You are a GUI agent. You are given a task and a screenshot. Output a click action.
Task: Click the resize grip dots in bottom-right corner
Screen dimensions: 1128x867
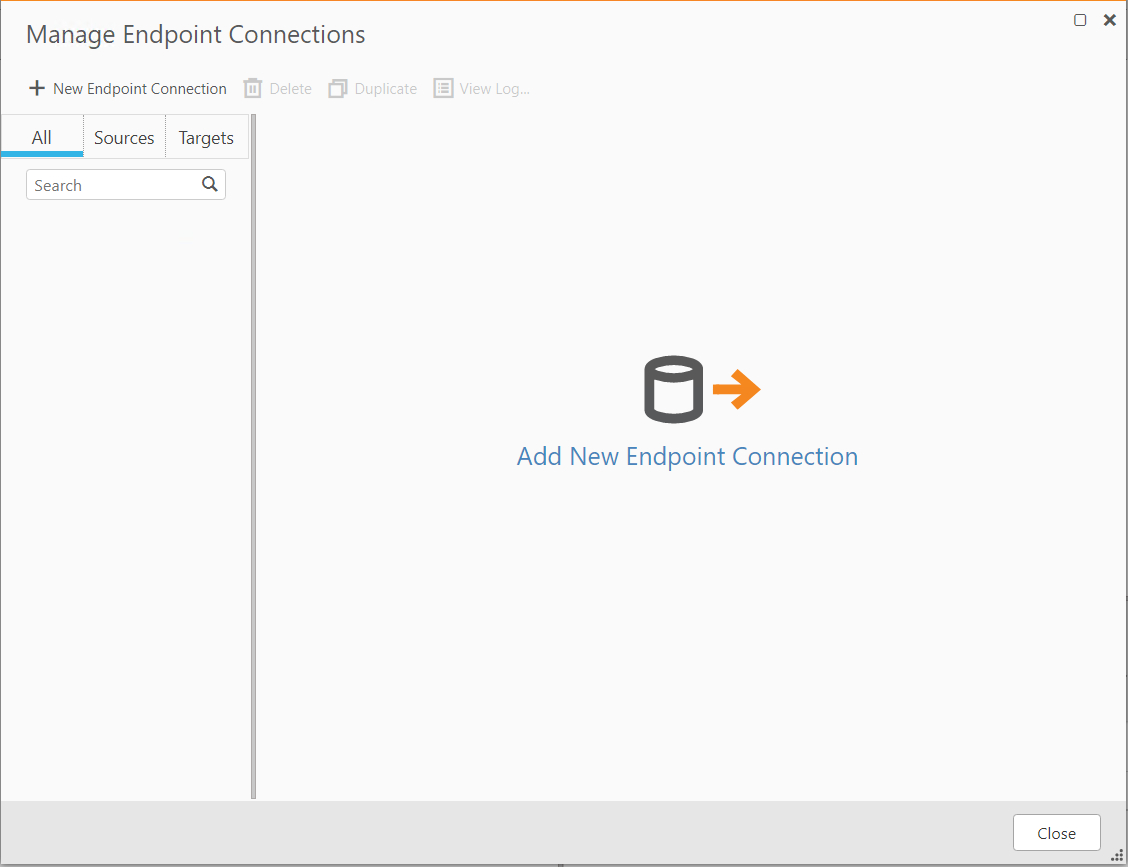[x=1119, y=857]
